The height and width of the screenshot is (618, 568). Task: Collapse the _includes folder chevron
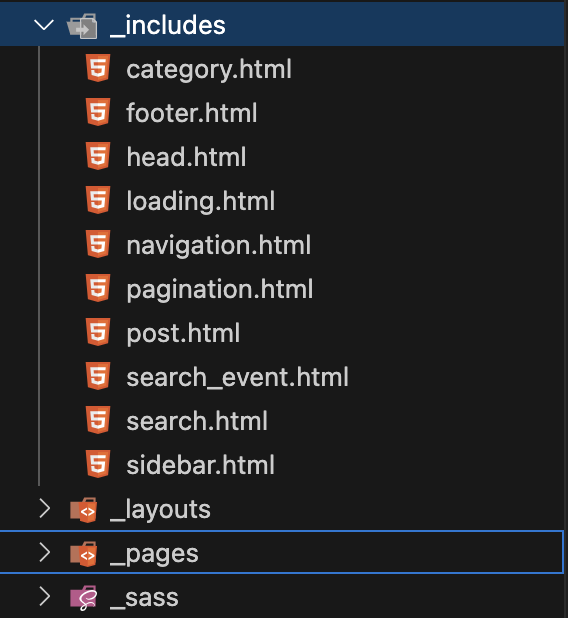point(44,25)
